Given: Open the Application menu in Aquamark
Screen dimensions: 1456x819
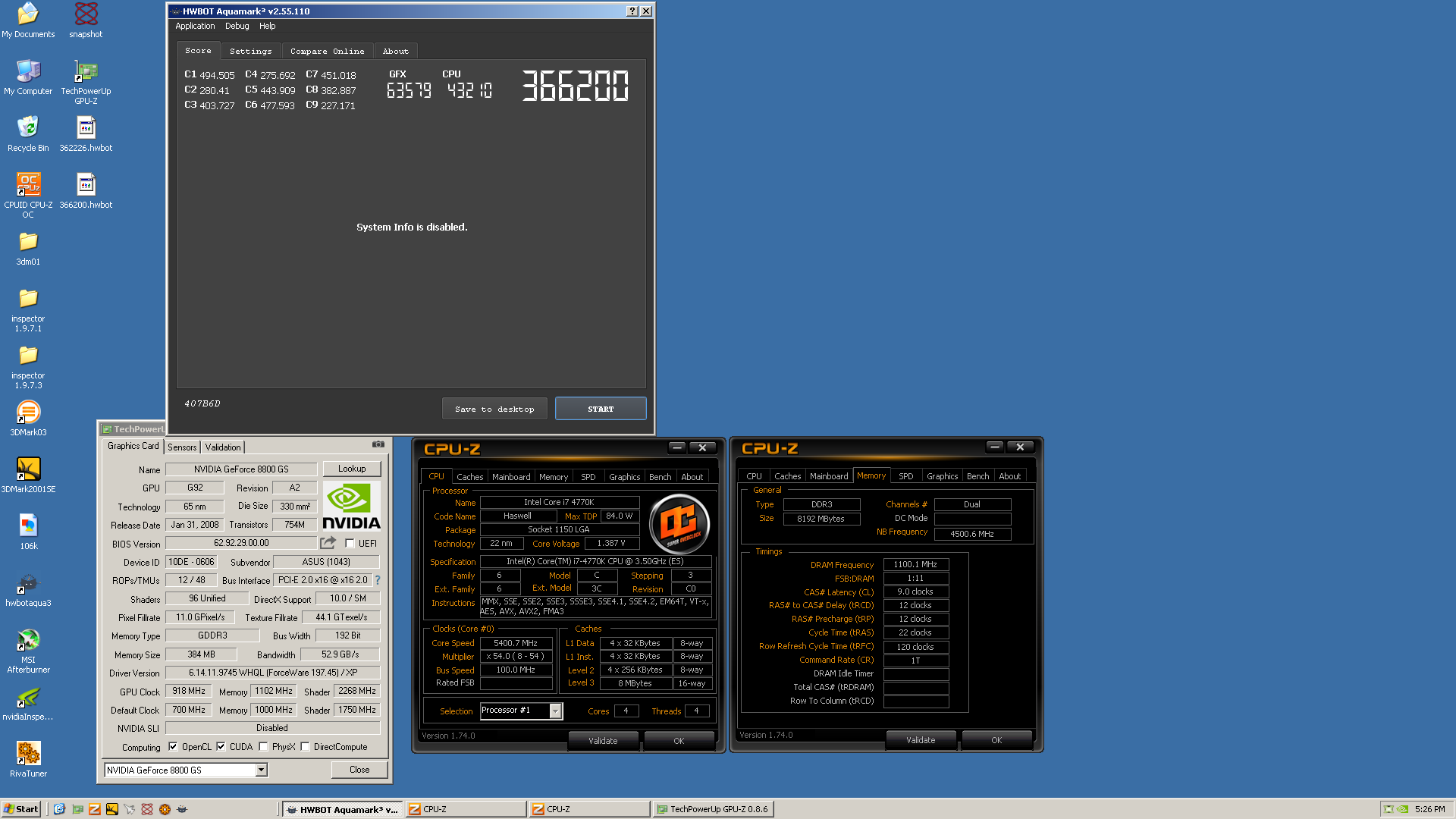Looking at the screenshot, I should tap(195, 26).
